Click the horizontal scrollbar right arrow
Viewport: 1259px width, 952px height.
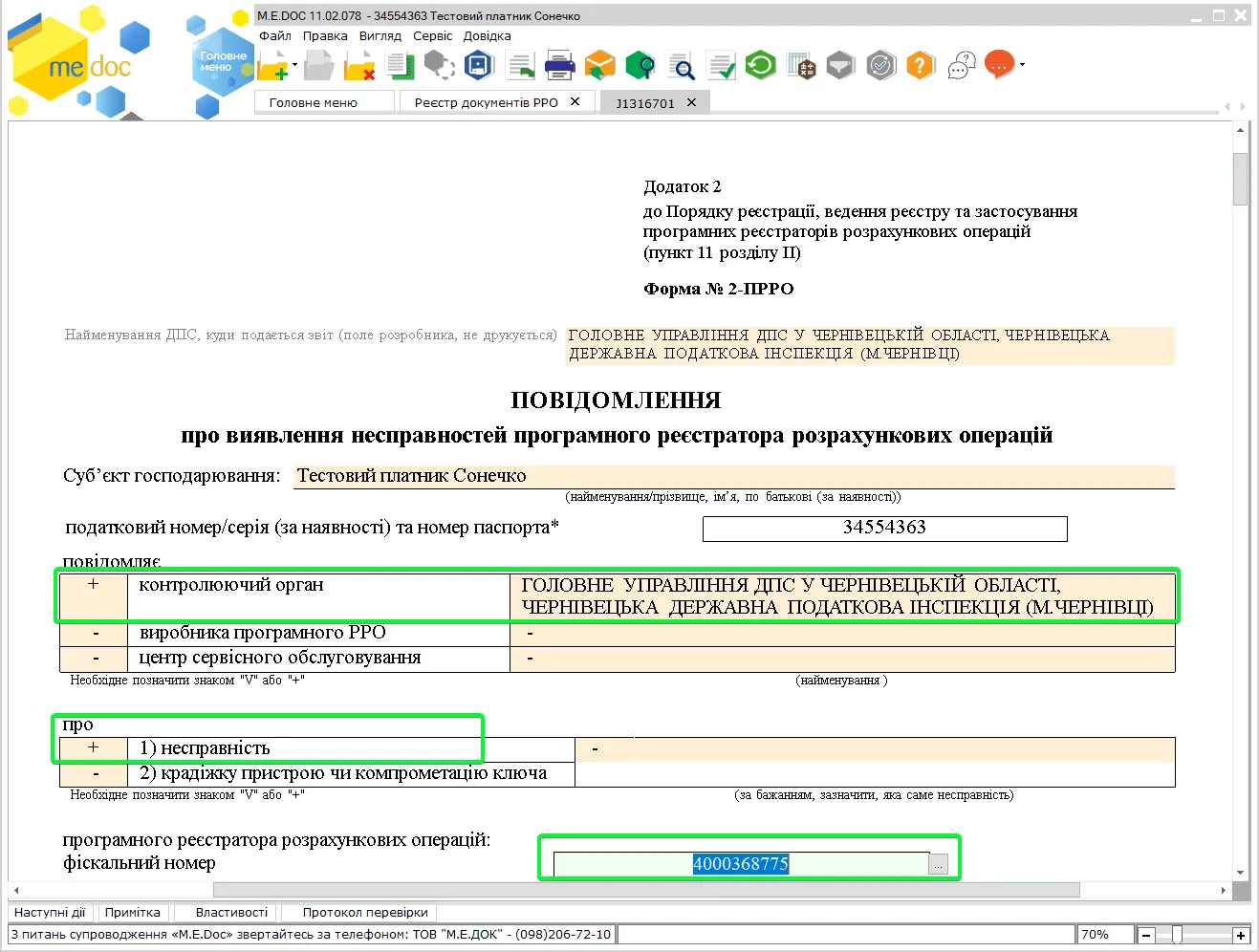1224,890
